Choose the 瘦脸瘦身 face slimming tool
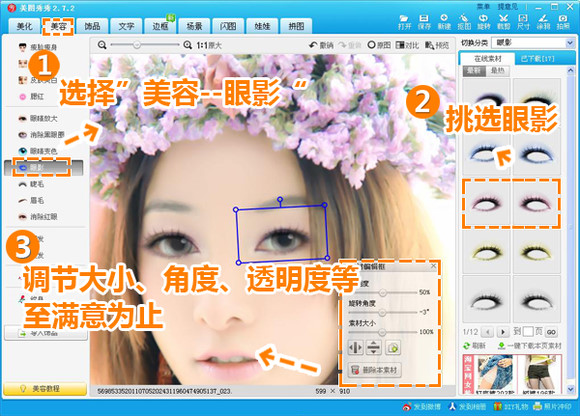Viewport: 580px width, 416px height. tap(37, 47)
